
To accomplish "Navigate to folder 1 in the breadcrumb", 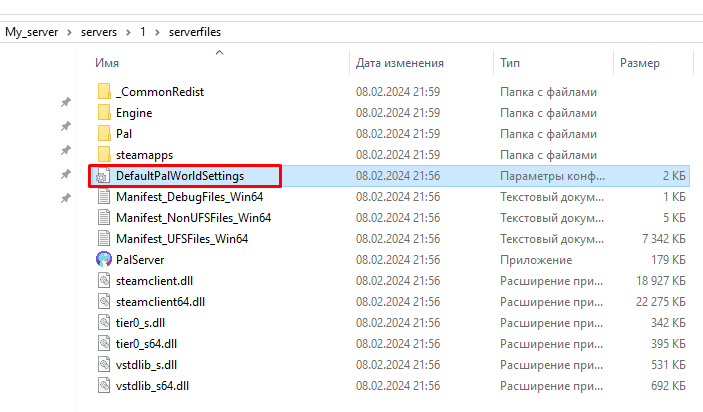I will (x=143, y=32).
